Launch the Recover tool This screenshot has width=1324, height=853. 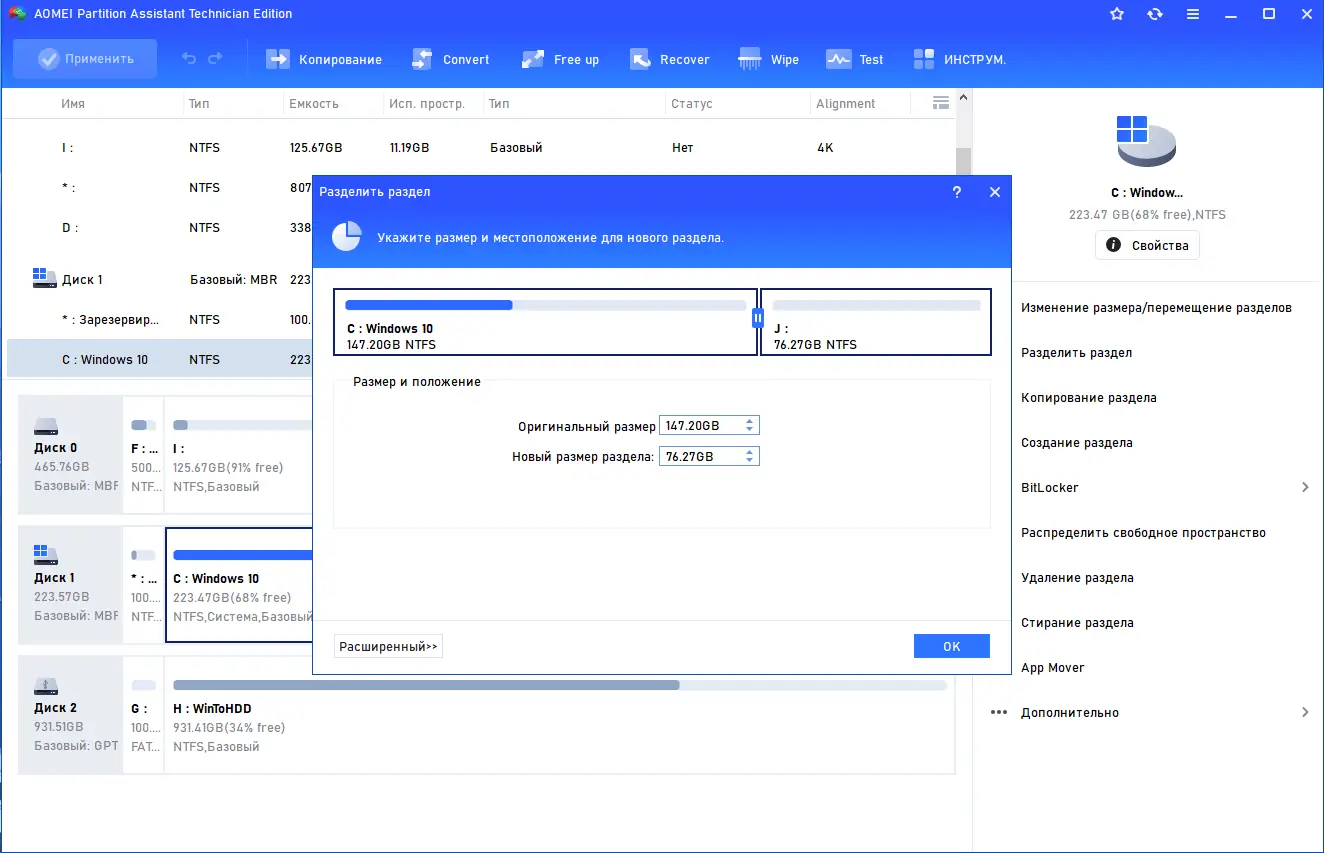pyautogui.click(x=669, y=59)
